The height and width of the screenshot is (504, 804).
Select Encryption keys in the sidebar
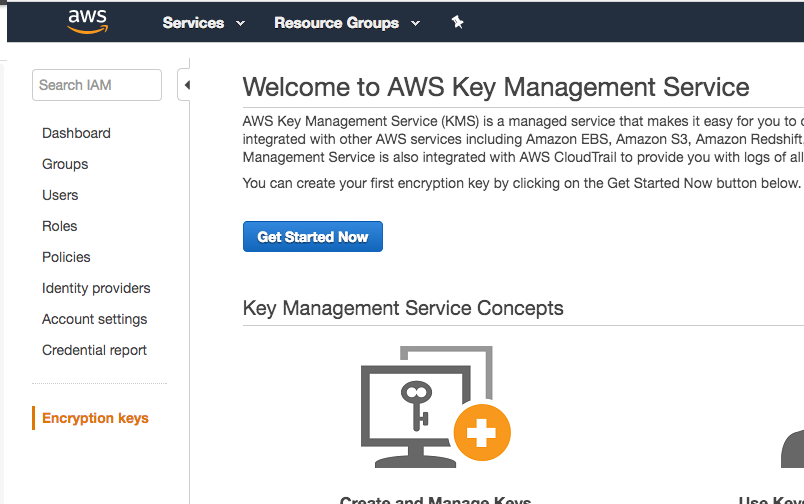point(95,418)
